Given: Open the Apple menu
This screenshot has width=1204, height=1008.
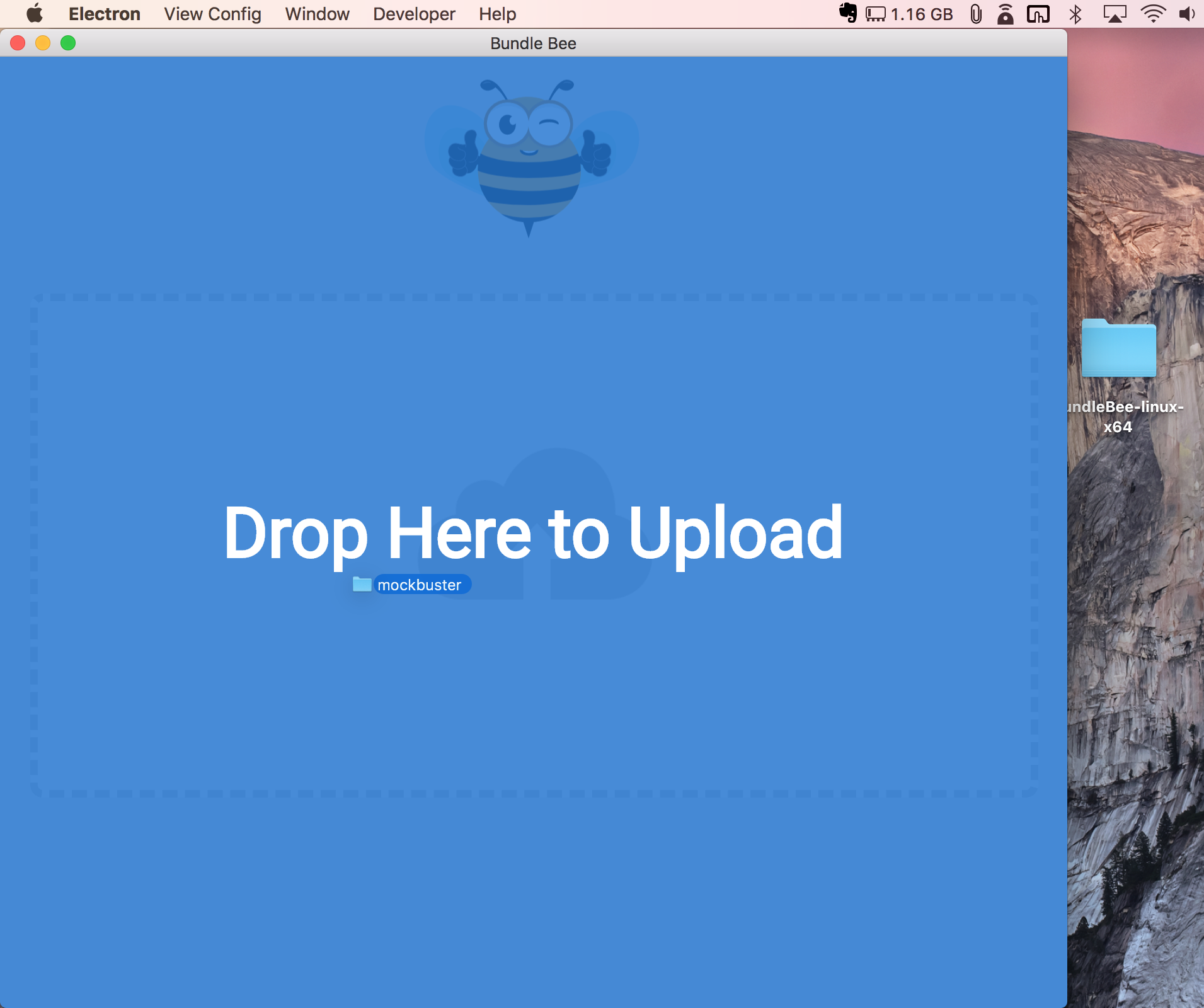Looking at the screenshot, I should pos(34,13).
